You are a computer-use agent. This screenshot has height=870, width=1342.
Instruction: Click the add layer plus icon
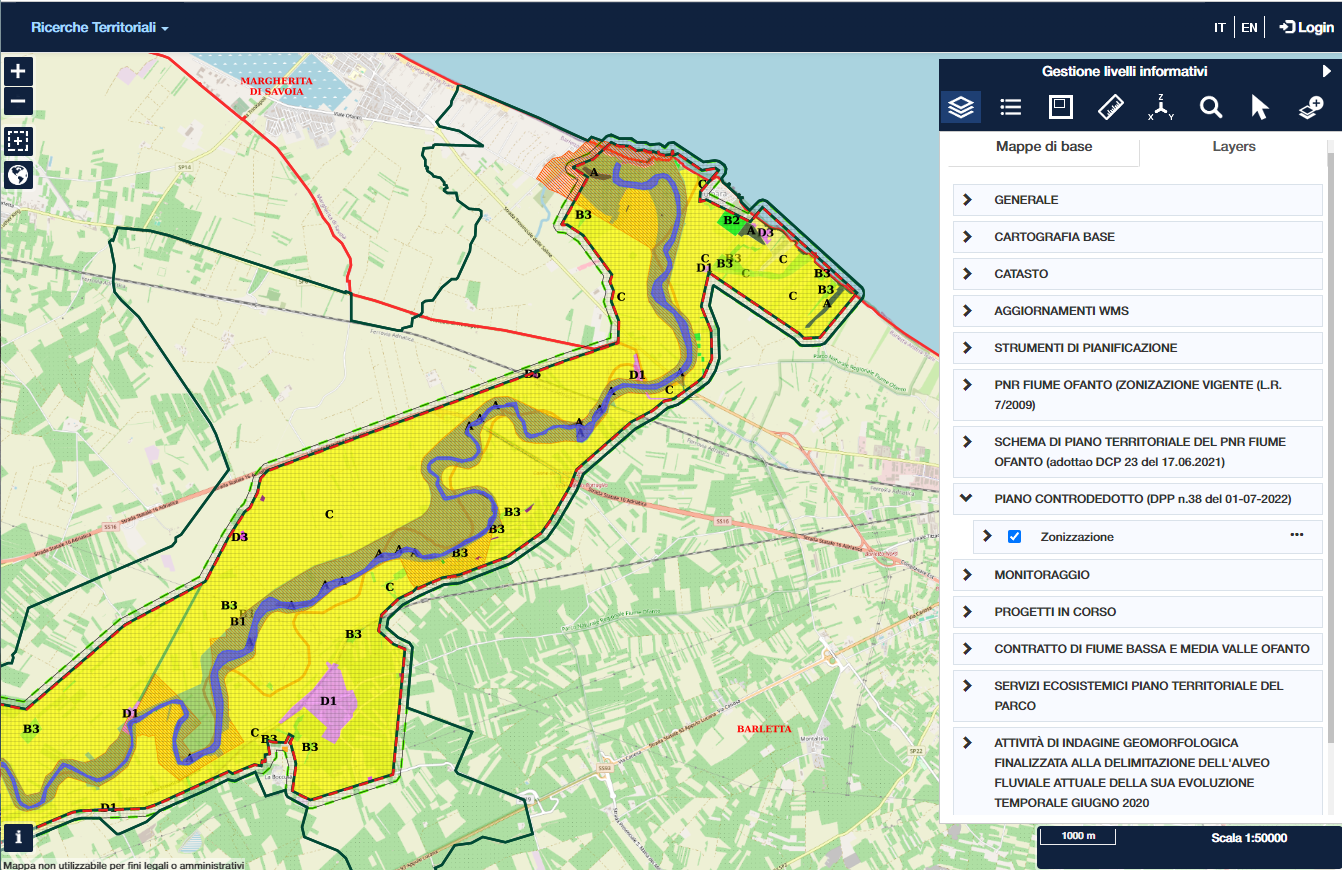[x=1311, y=107]
